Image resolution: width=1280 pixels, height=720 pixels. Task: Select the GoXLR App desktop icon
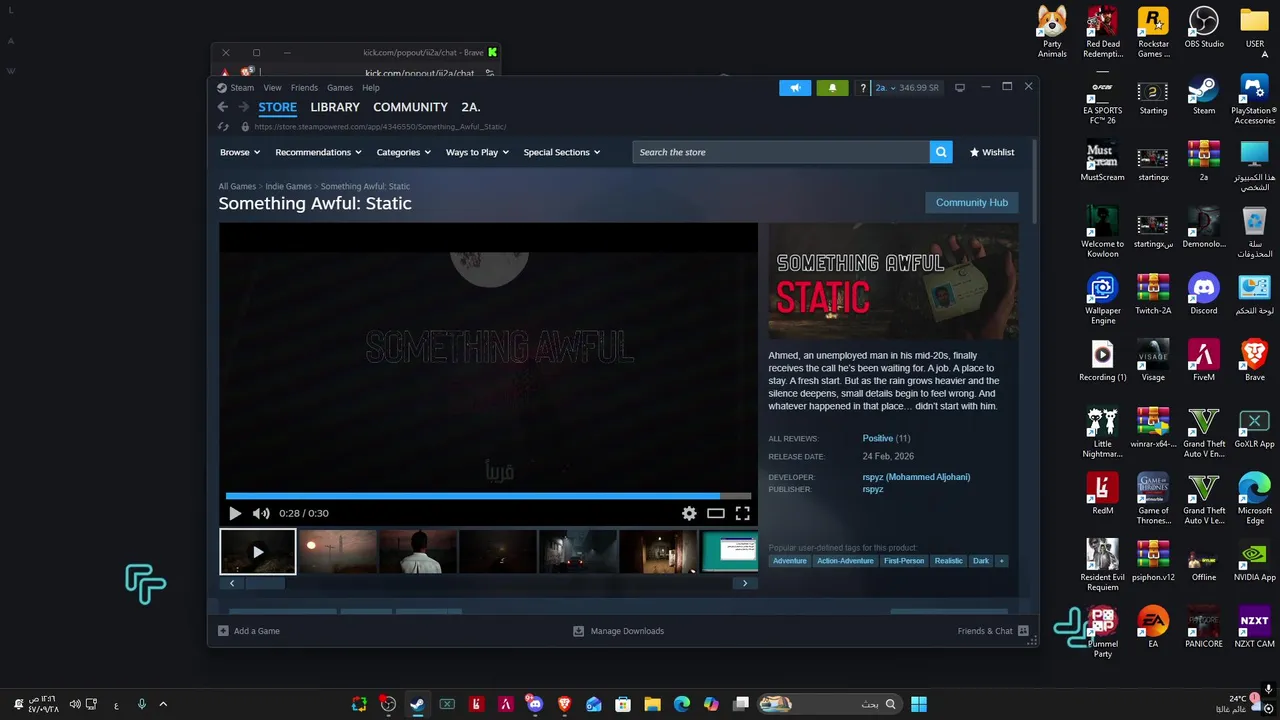click(1254, 428)
